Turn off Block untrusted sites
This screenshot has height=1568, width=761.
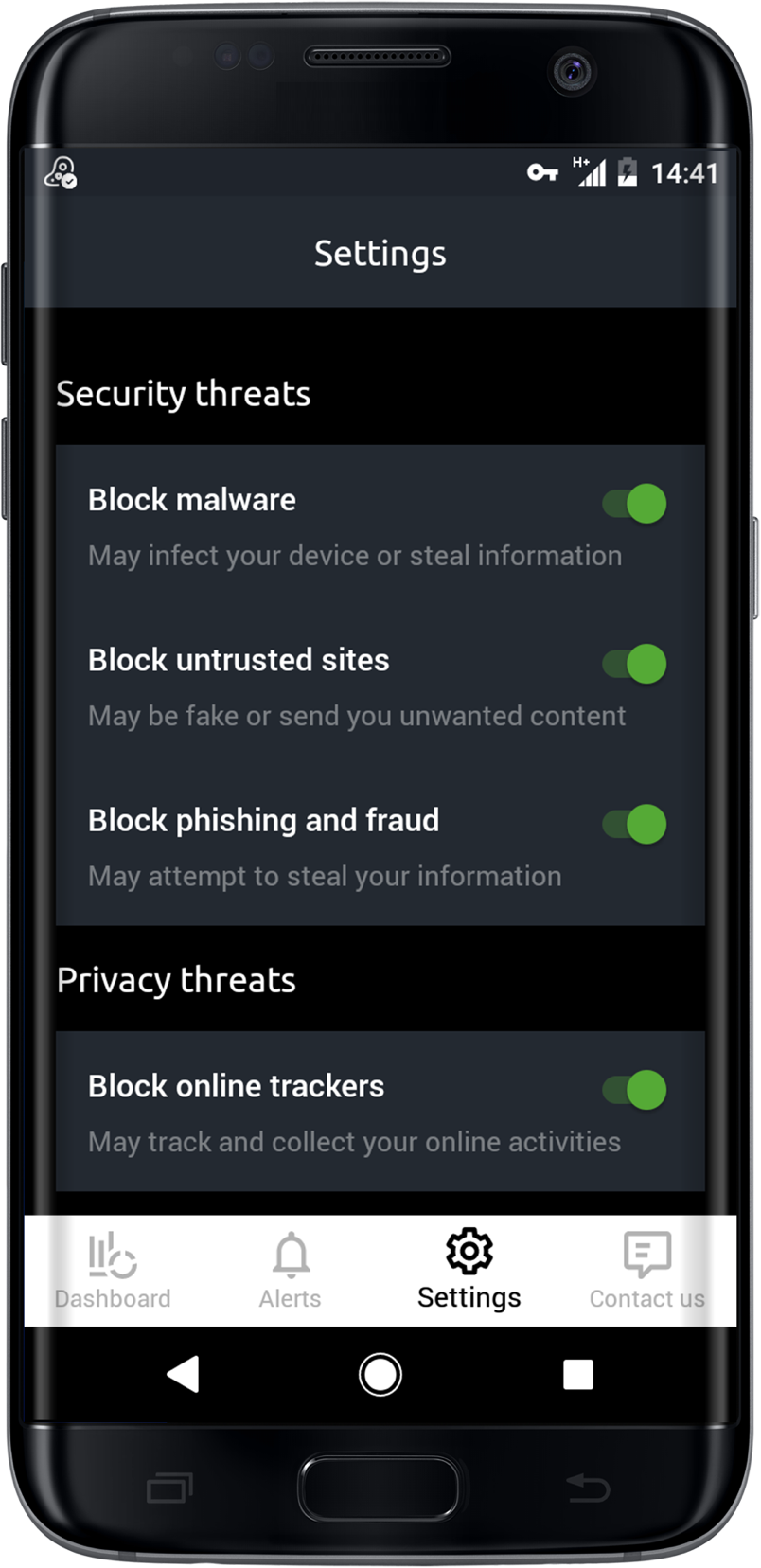[x=636, y=665]
